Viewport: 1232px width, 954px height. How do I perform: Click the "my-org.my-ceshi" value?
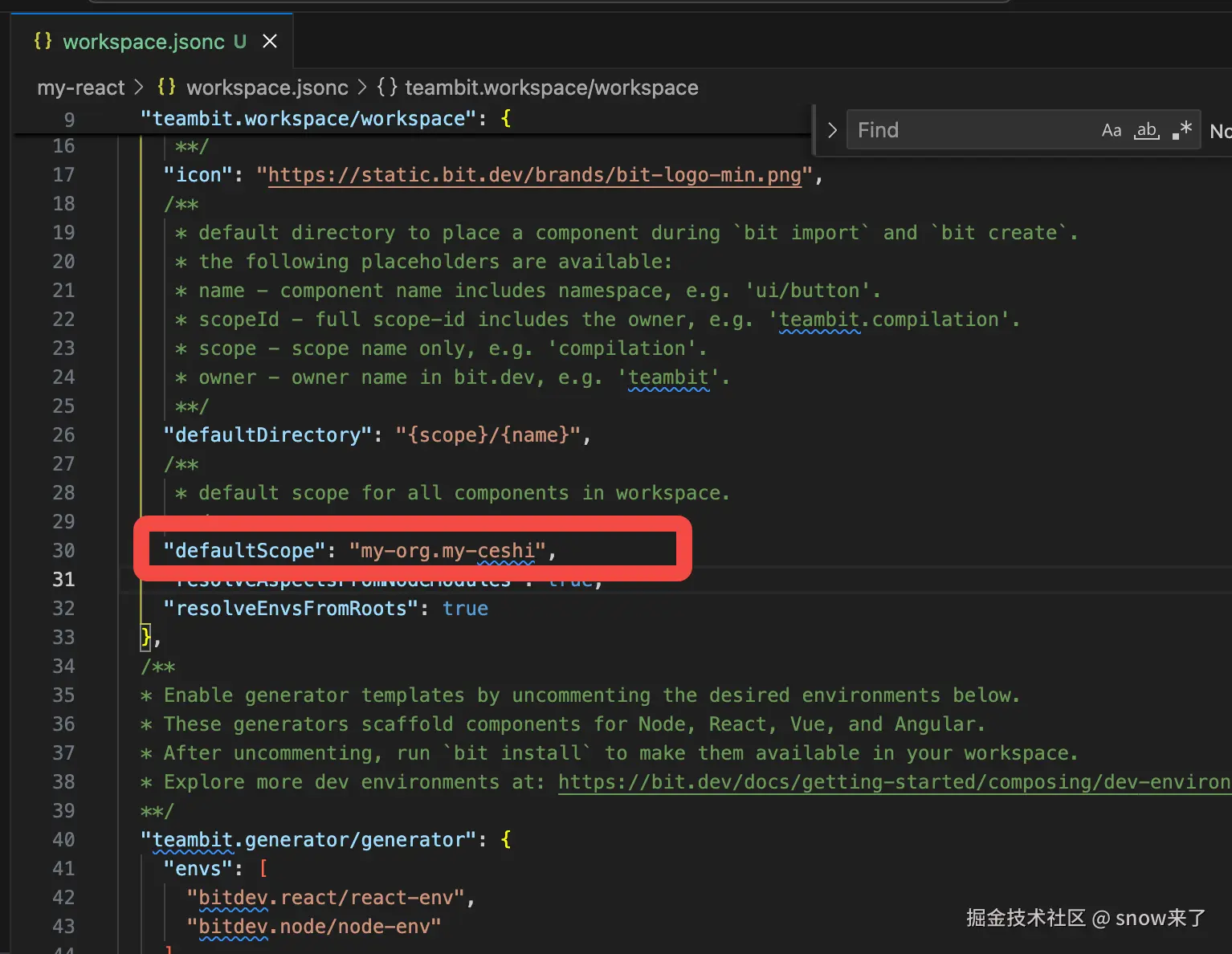point(448,551)
